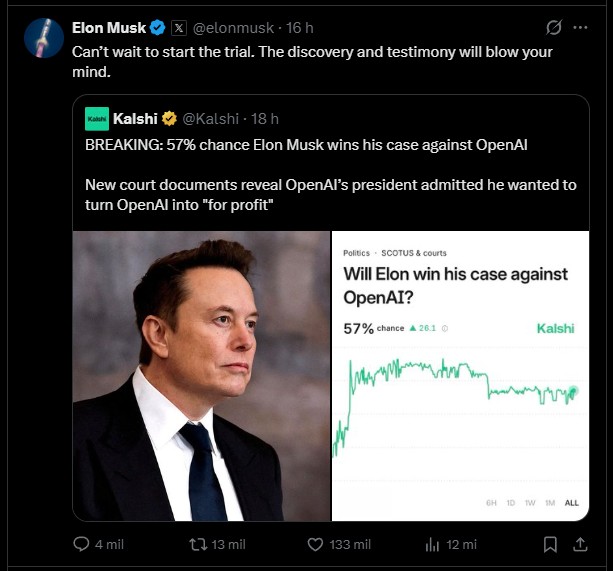This screenshot has width=613, height=571.
Task: Open the post views analytics icon
Action: [x=433, y=544]
